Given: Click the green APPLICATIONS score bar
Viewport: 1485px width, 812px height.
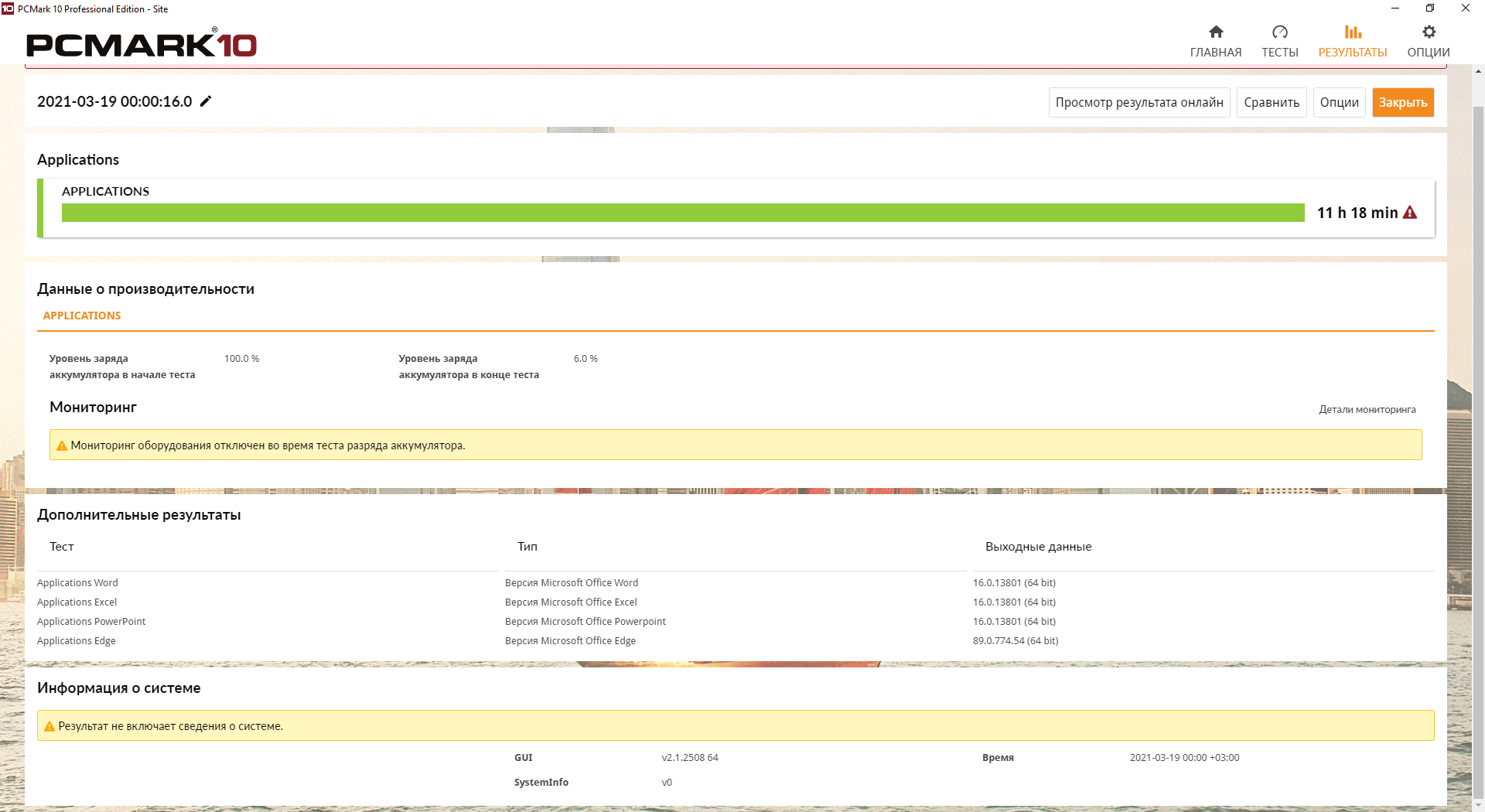Looking at the screenshot, I should (683, 213).
